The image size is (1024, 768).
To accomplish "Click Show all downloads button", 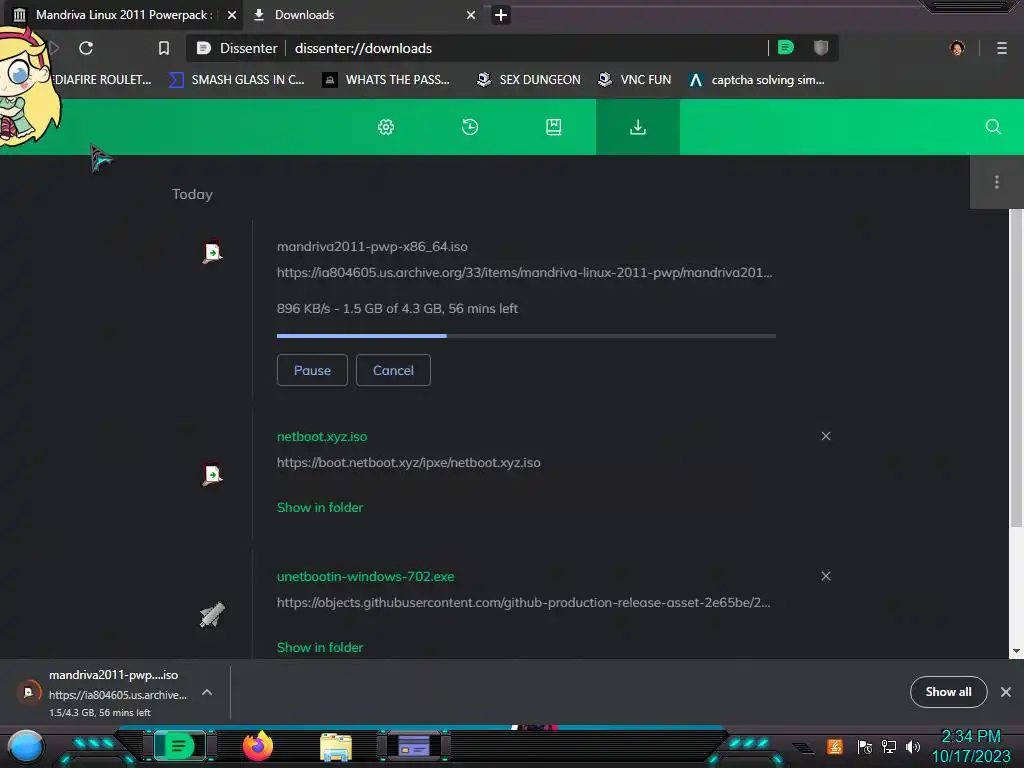I will [x=948, y=692].
